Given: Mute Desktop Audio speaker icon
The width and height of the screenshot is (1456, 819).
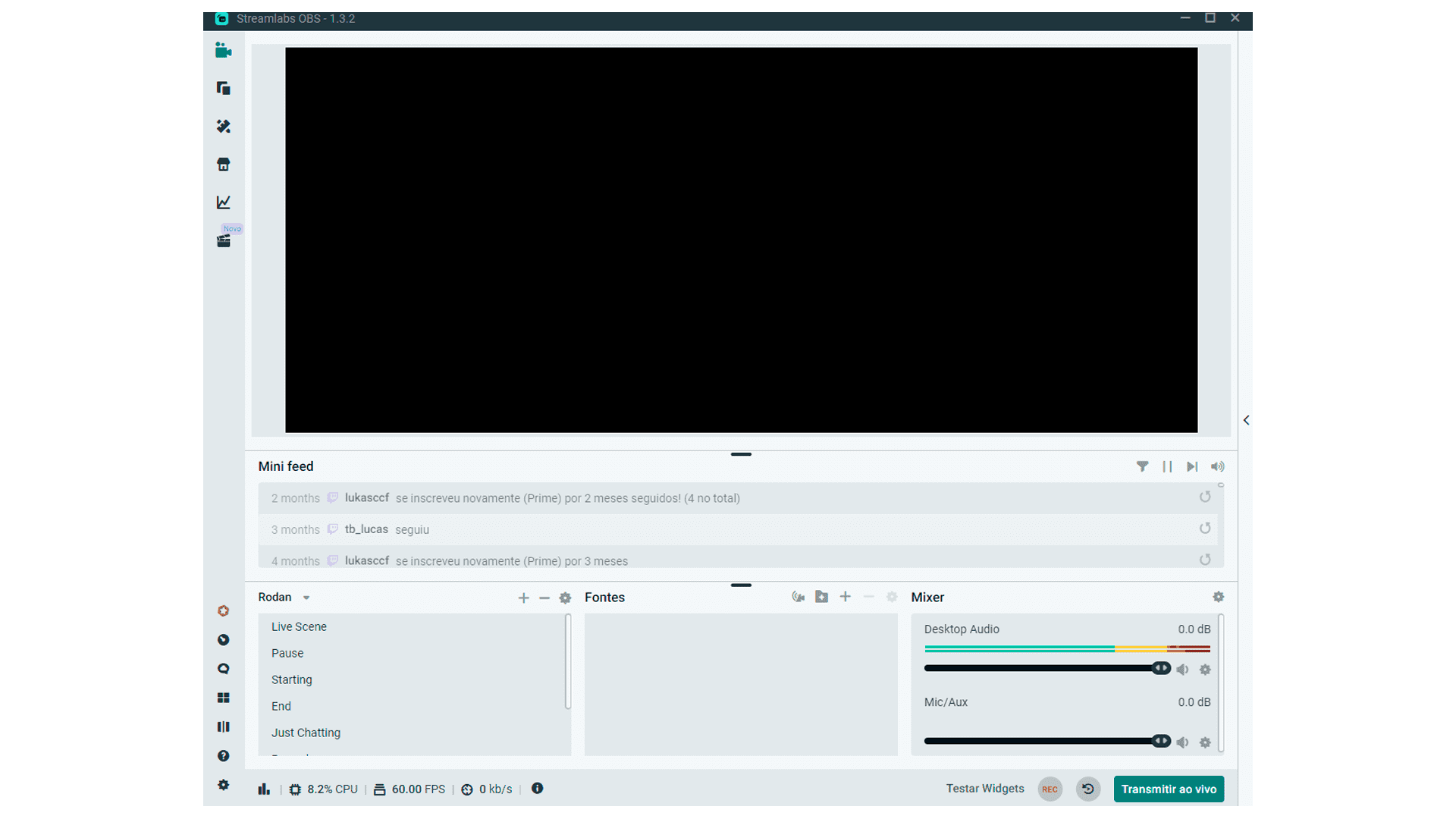Looking at the screenshot, I should 1182,670.
